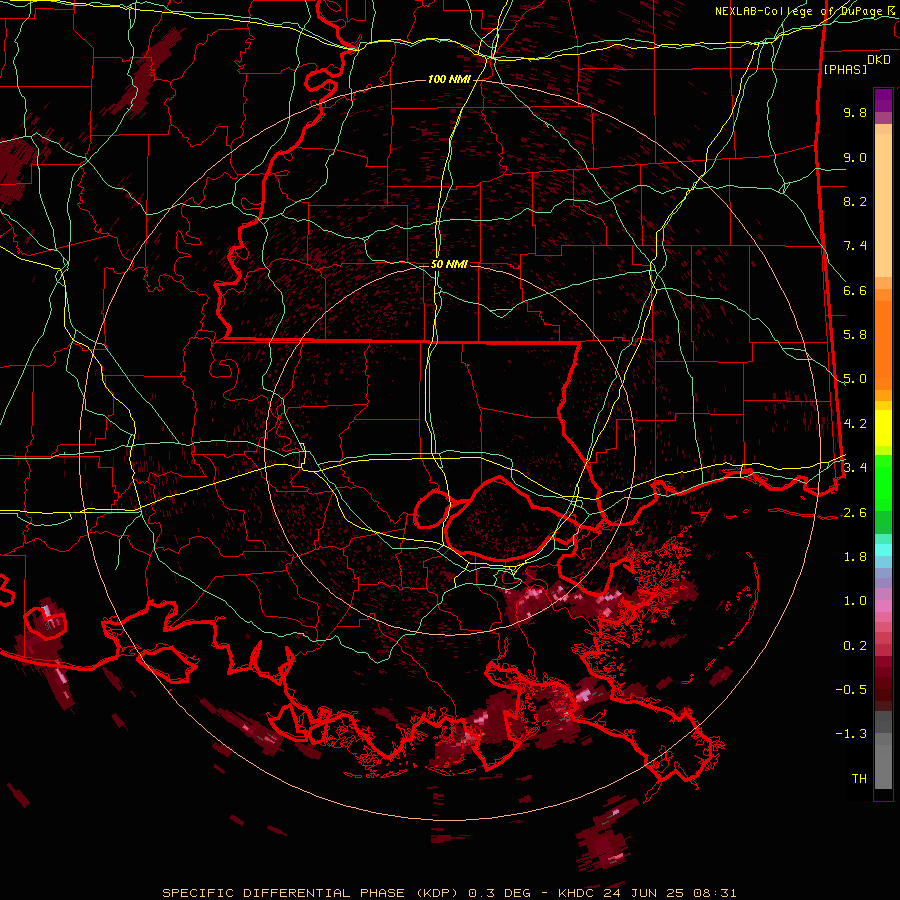The width and height of the screenshot is (900, 900).
Task: Click the "DKD" label above the color bar
Action: tap(879, 60)
